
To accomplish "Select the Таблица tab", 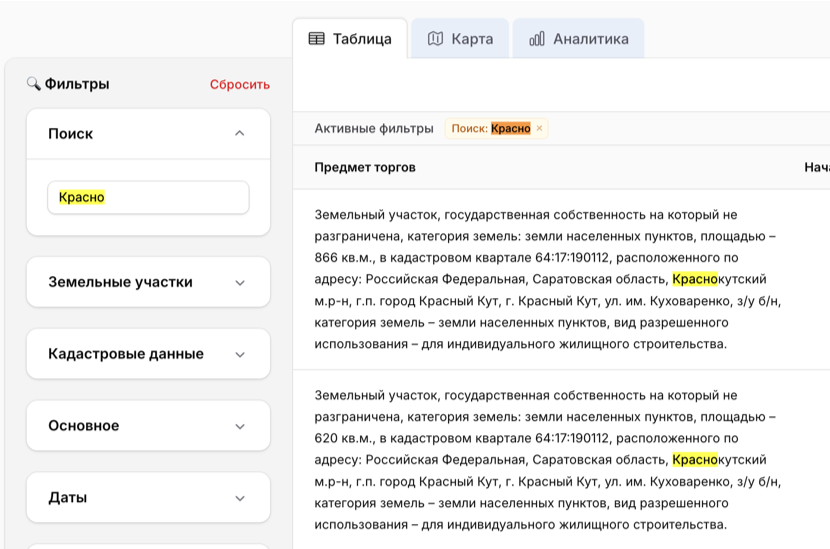I will pyautogui.click(x=350, y=39).
